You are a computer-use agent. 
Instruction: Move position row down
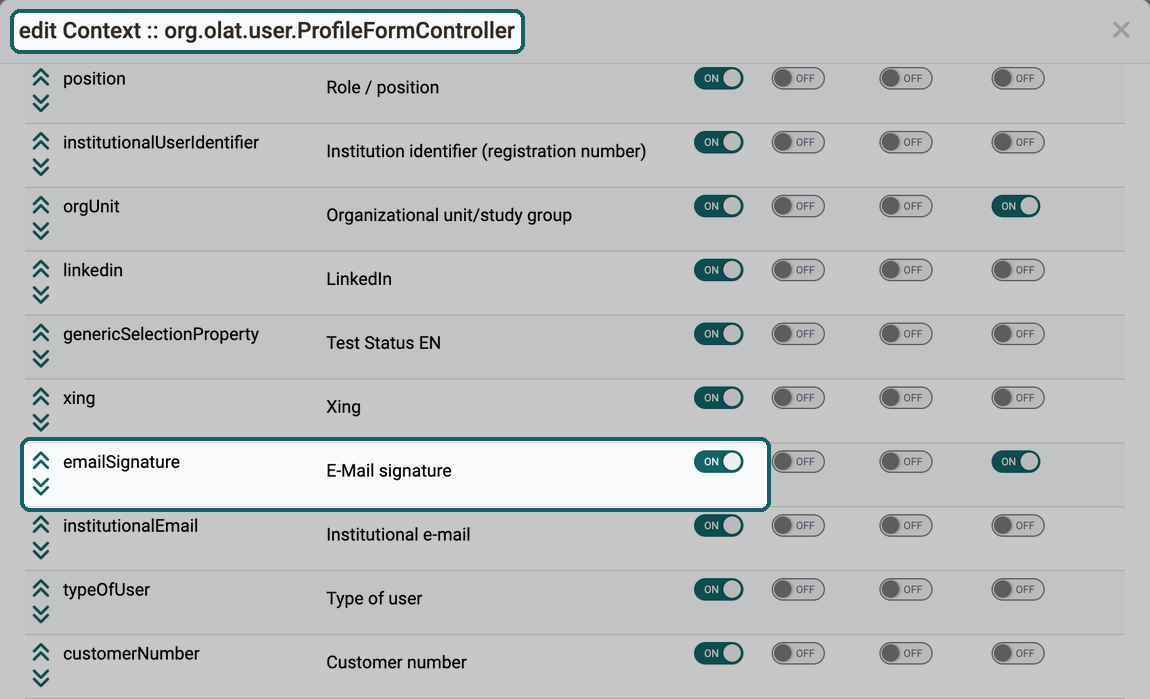[x=40, y=103]
